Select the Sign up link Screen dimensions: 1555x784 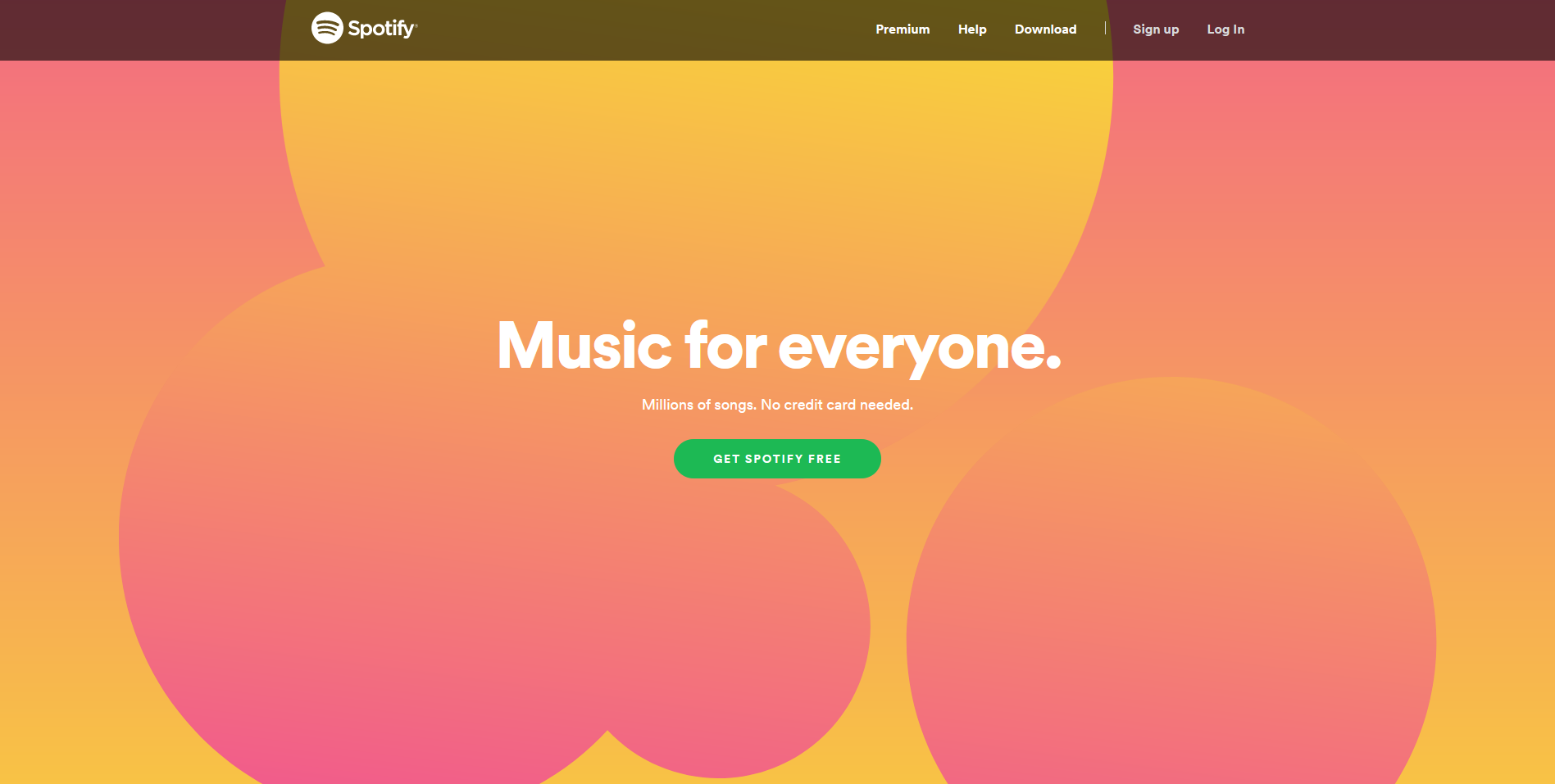coord(1156,29)
